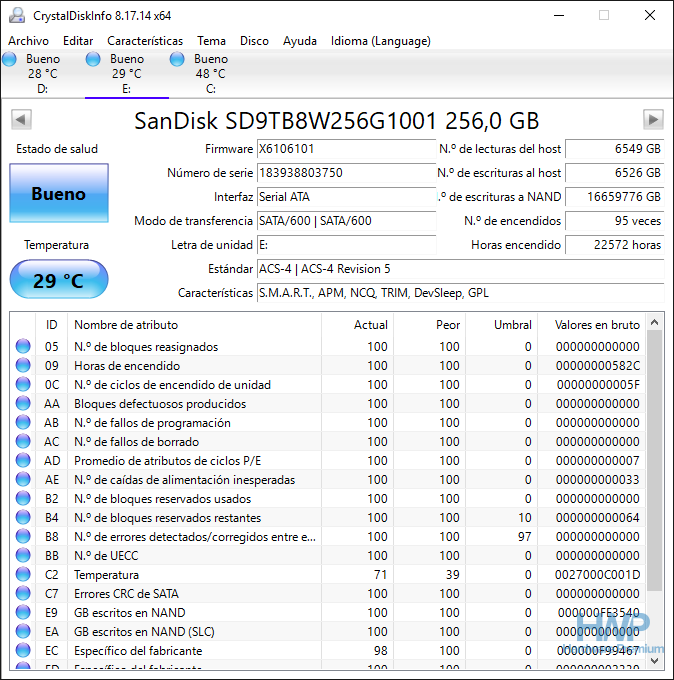The image size is (674, 680).
Task: Click the Bueno health status button
Action: click(x=59, y=193)
